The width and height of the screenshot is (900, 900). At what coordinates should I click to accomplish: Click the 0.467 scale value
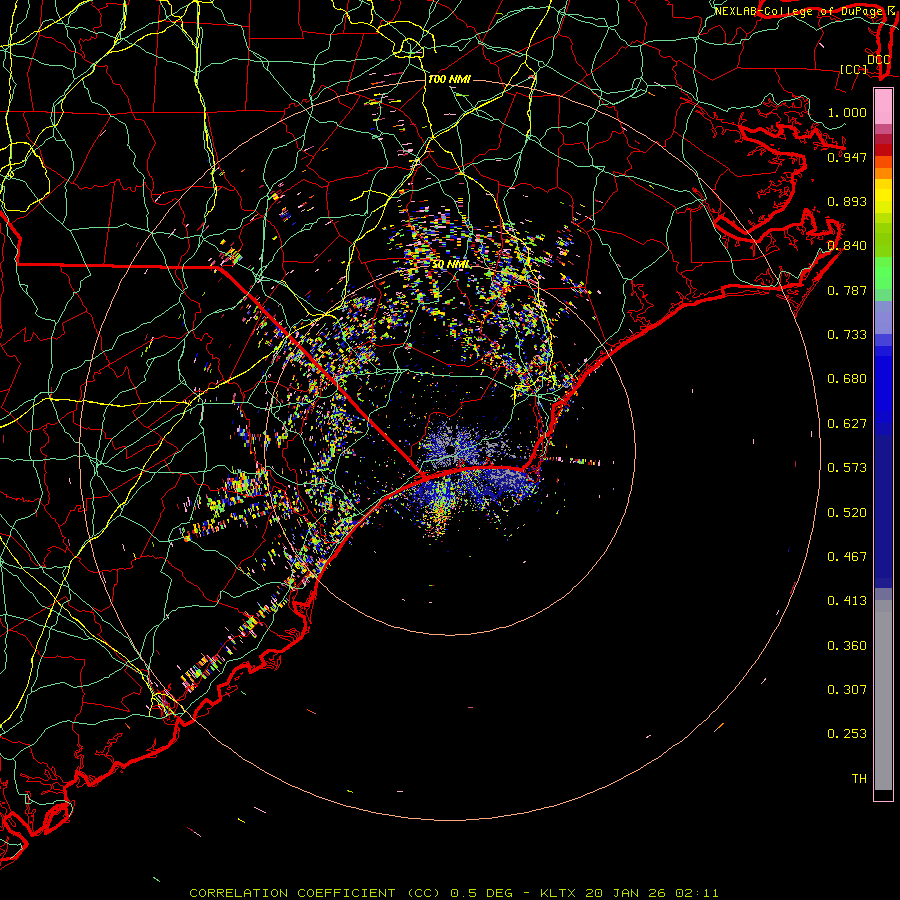[x=847, y=557]
